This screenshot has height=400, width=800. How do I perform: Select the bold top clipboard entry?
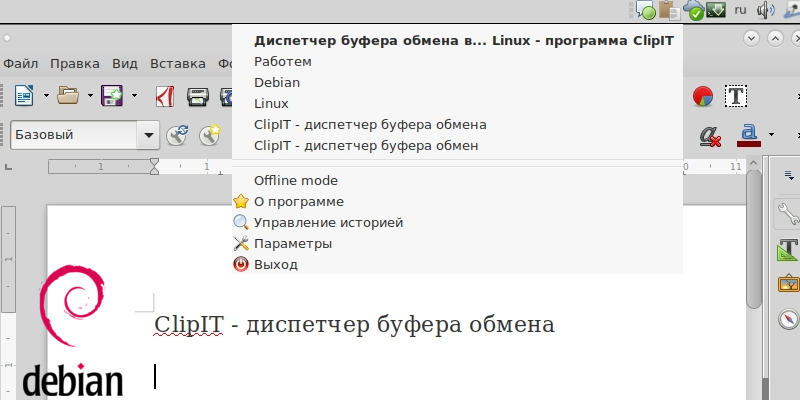(x=457, y=41)
